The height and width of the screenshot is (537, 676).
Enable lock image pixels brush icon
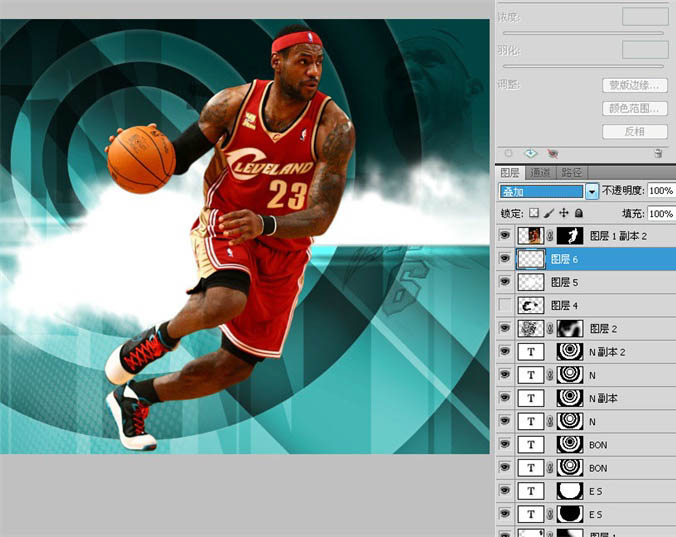click(549, 213)
